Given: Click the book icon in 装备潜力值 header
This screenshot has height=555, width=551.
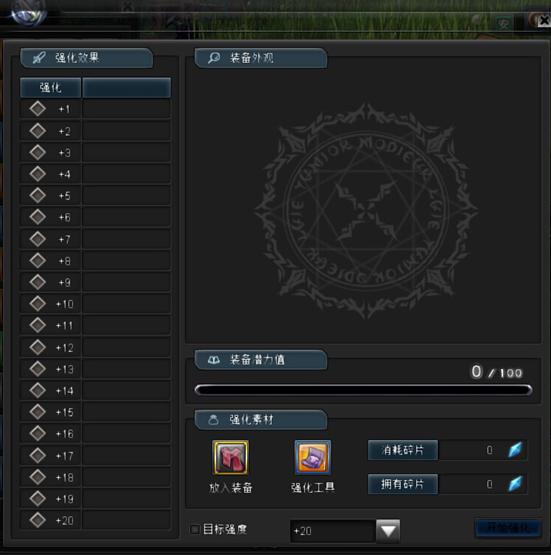Looking at the screenshot, I should click(x=214, y=360).
